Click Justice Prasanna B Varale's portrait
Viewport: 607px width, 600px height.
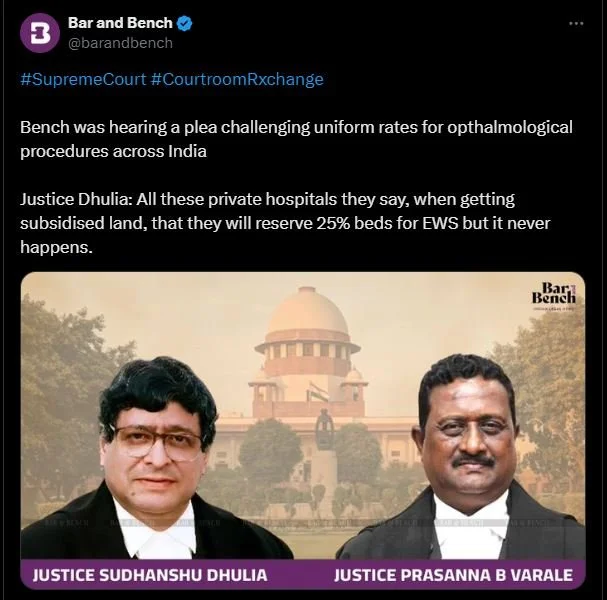(465, 457)
